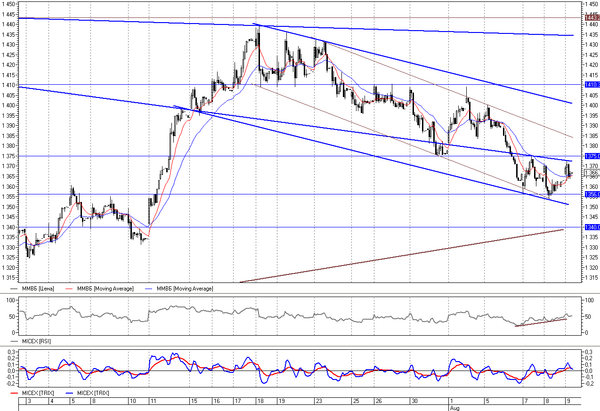Select date label 25 on the time axis
The image size is (600, 411).
click(356, 401)
